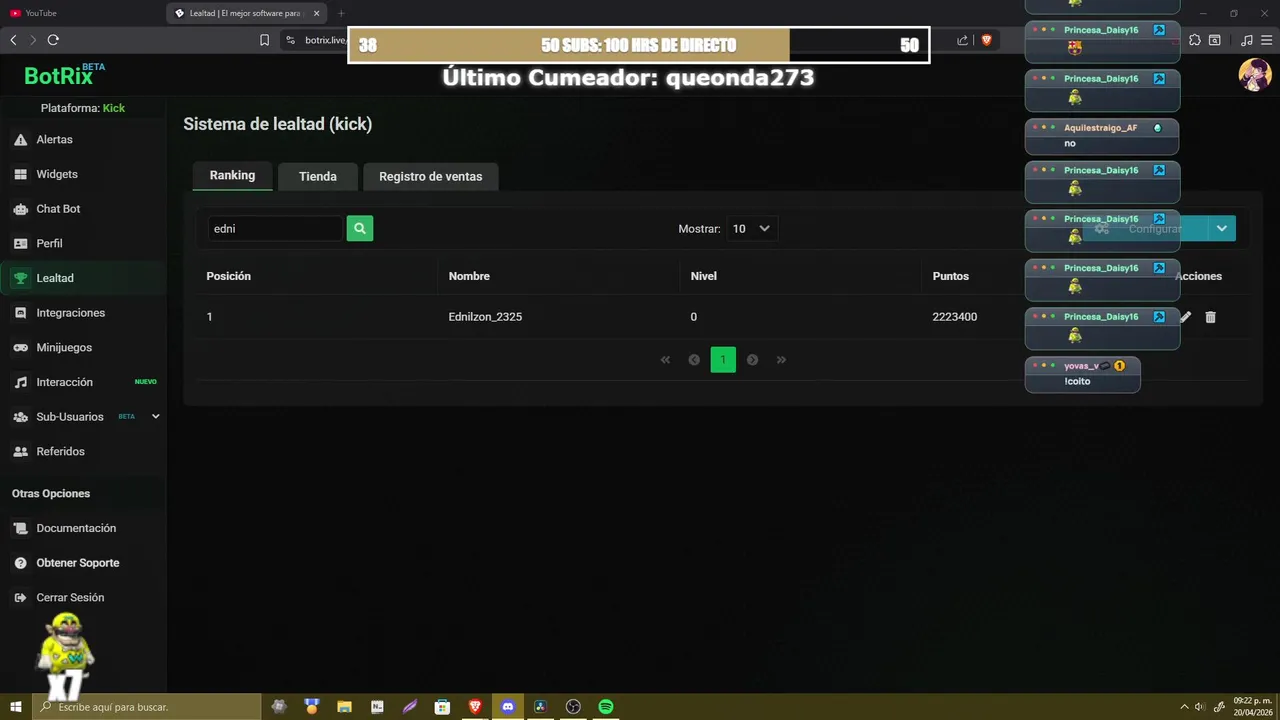
Task: Bookmark this page in the address bar
Action: click(264, 40)
